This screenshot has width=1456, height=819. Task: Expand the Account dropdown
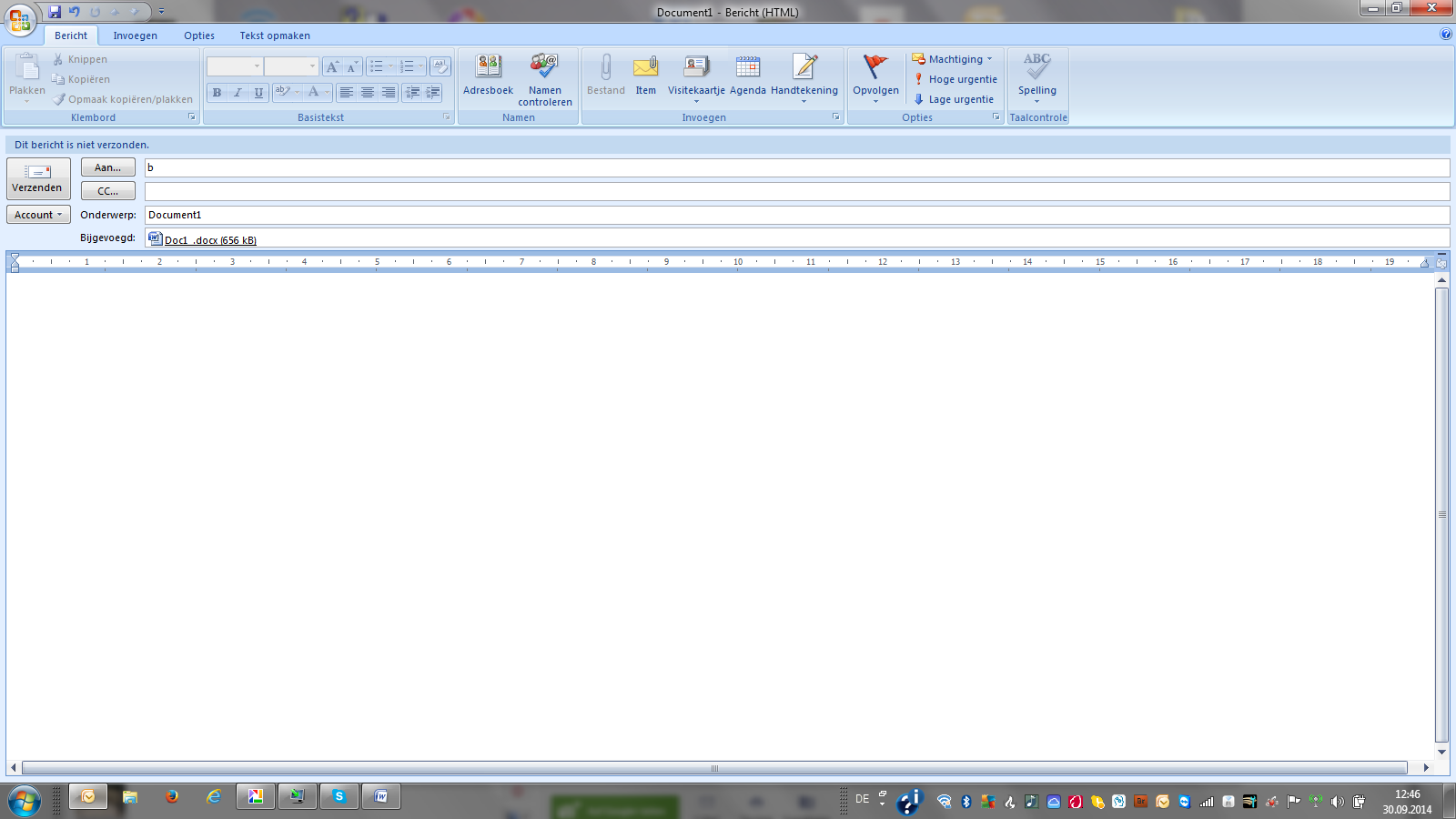click(x=38, y=215)
